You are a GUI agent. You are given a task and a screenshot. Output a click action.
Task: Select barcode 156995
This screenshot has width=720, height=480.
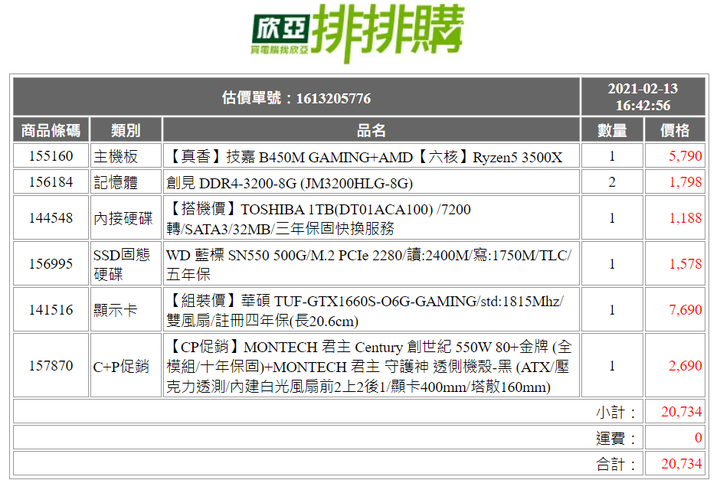(51, 264)
